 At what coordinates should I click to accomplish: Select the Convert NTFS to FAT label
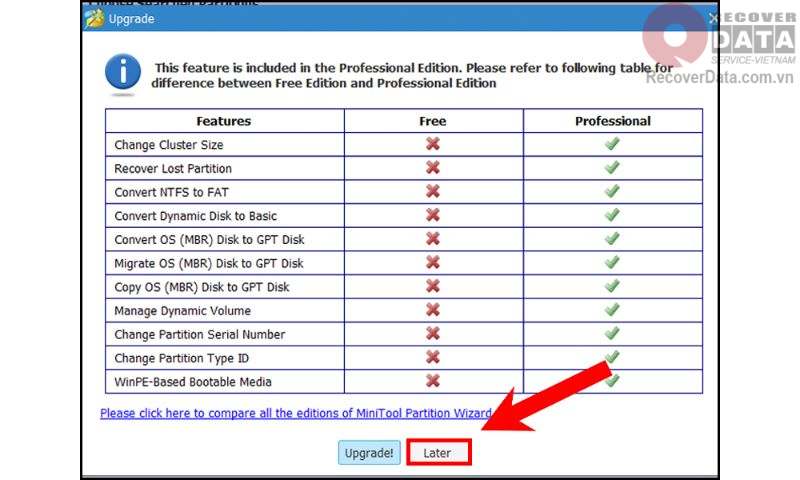click(x=171, y=192)
